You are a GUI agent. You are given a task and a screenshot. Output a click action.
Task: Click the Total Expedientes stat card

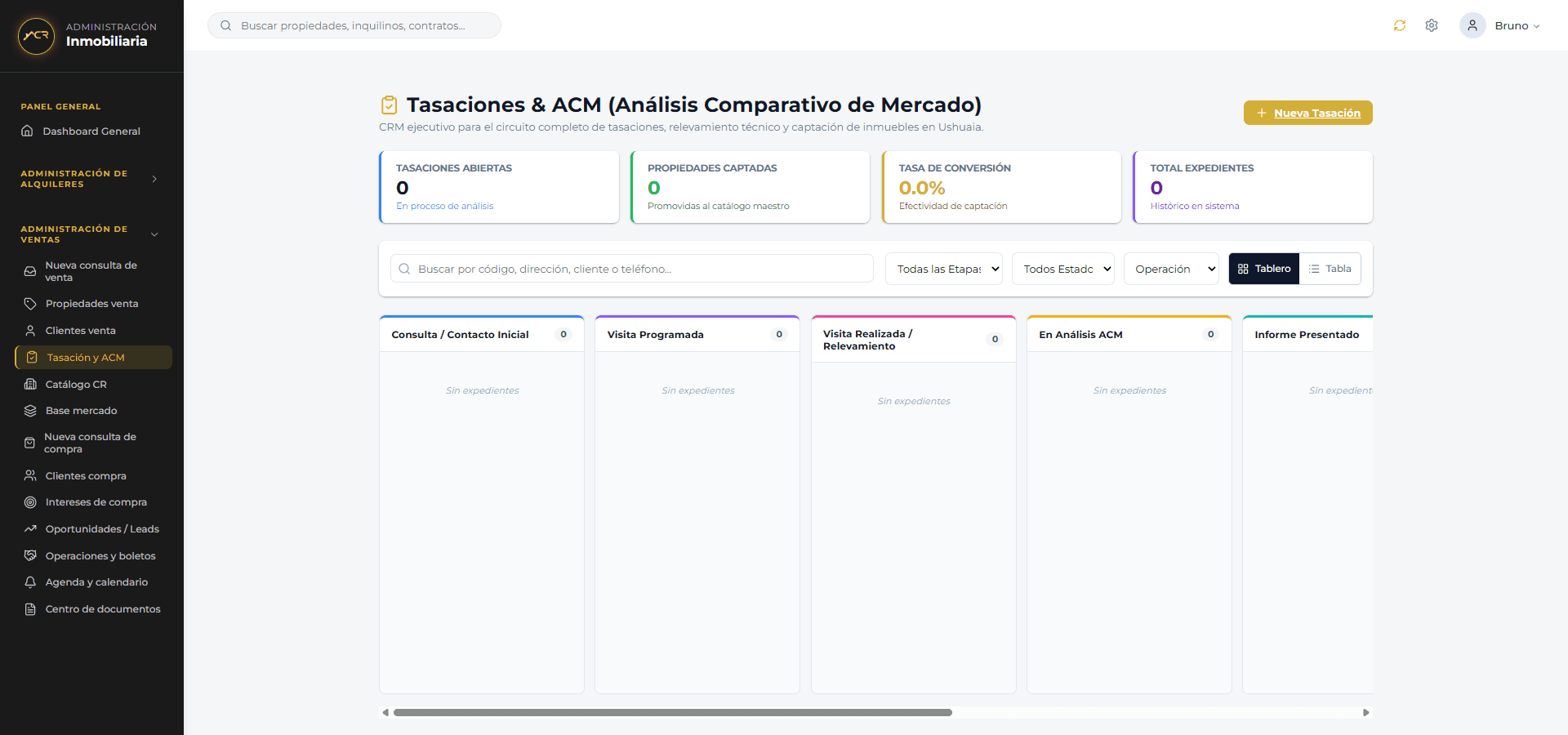[x=1253, y=187]
